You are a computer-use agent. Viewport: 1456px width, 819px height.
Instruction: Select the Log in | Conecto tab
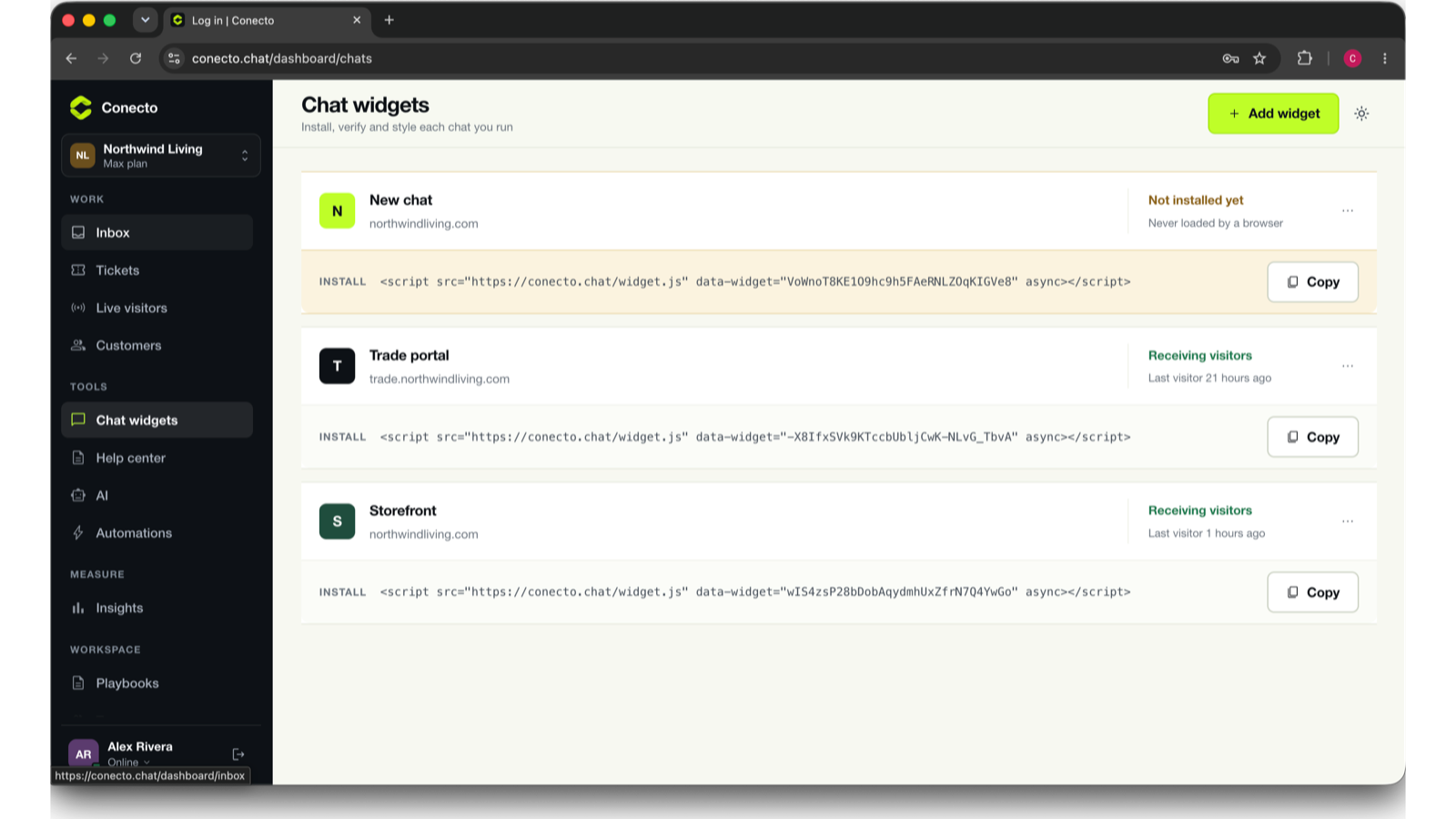(x=267, y=20)
